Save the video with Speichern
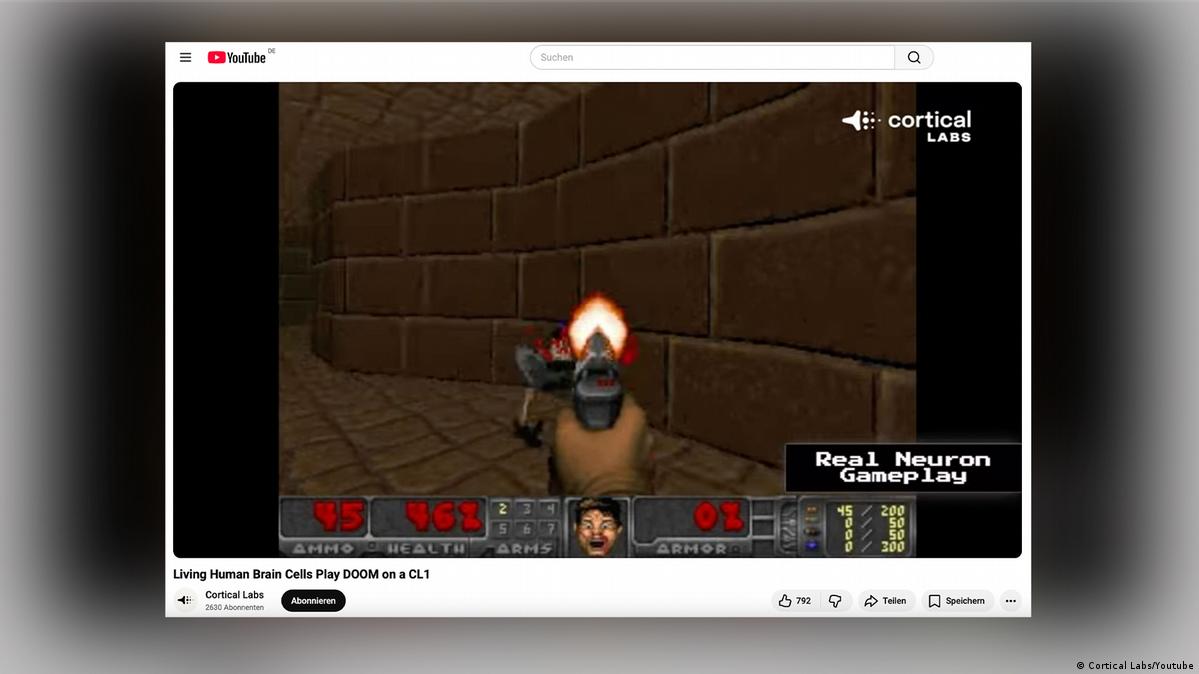The image size is (1199, 674). tap(957, 601)
